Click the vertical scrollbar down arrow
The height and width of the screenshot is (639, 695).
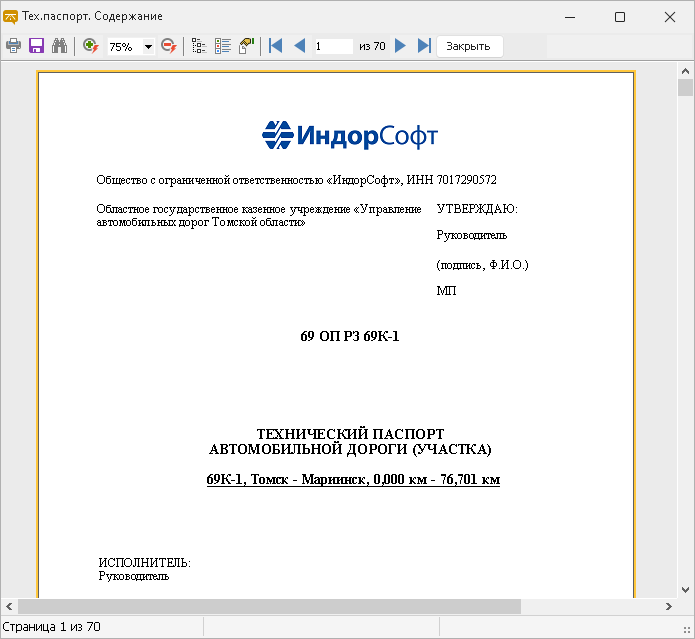click(x=685, y=590)
